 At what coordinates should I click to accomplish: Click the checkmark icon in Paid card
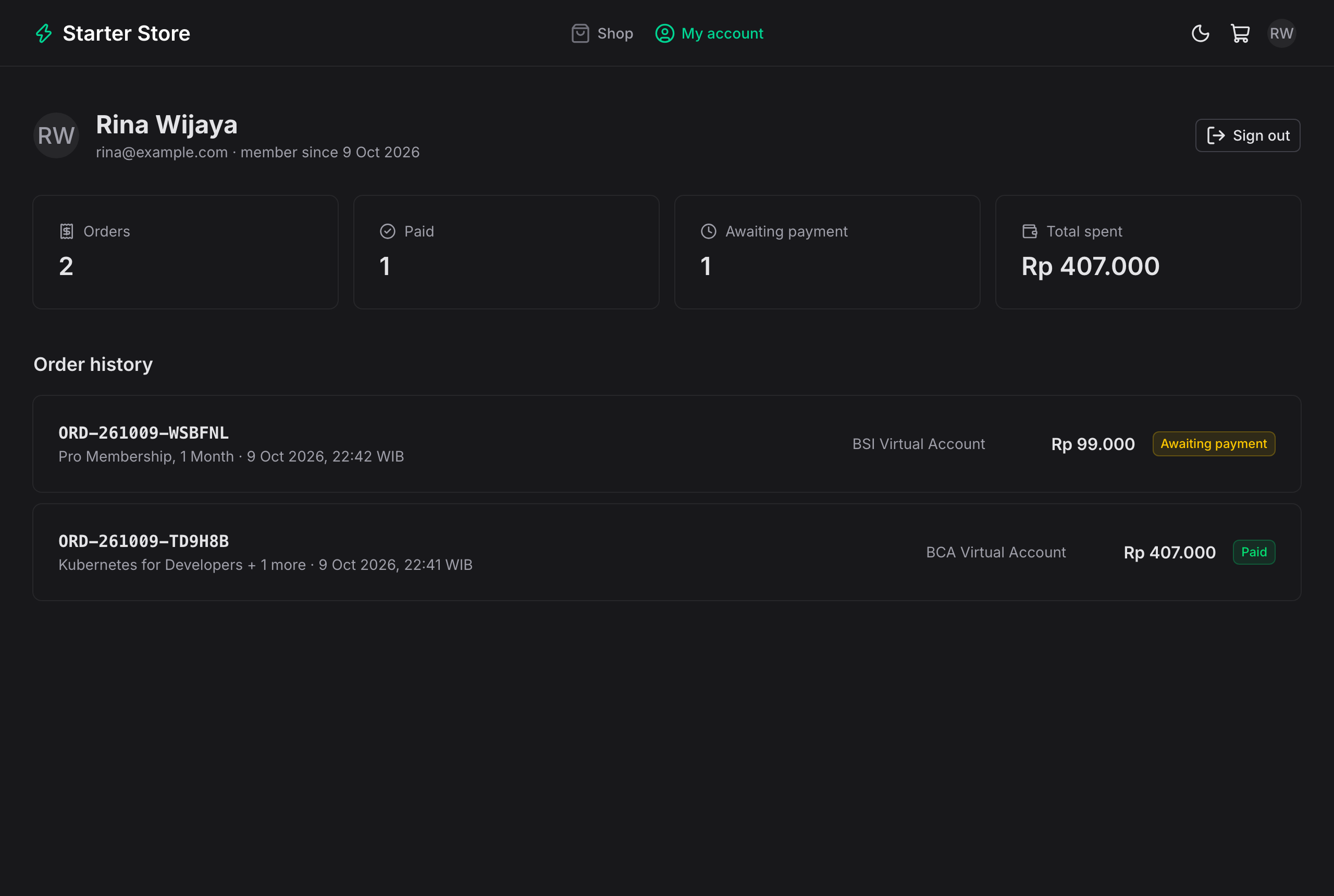(x=388, y=231)
